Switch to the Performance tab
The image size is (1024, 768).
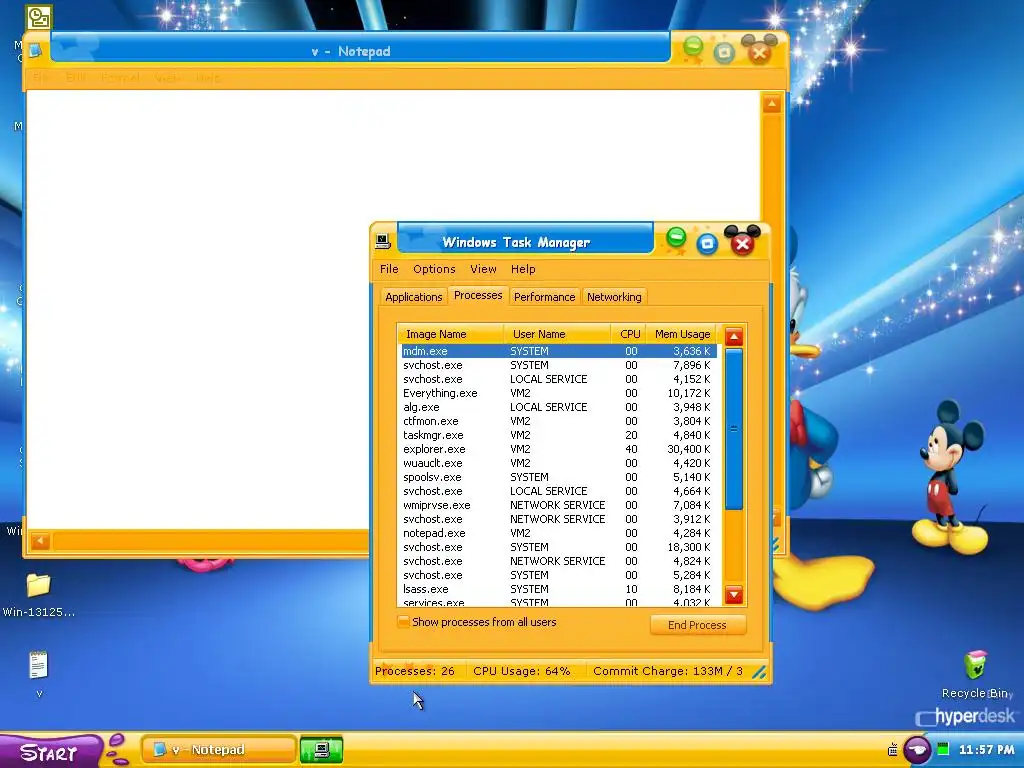click(545, 296)
